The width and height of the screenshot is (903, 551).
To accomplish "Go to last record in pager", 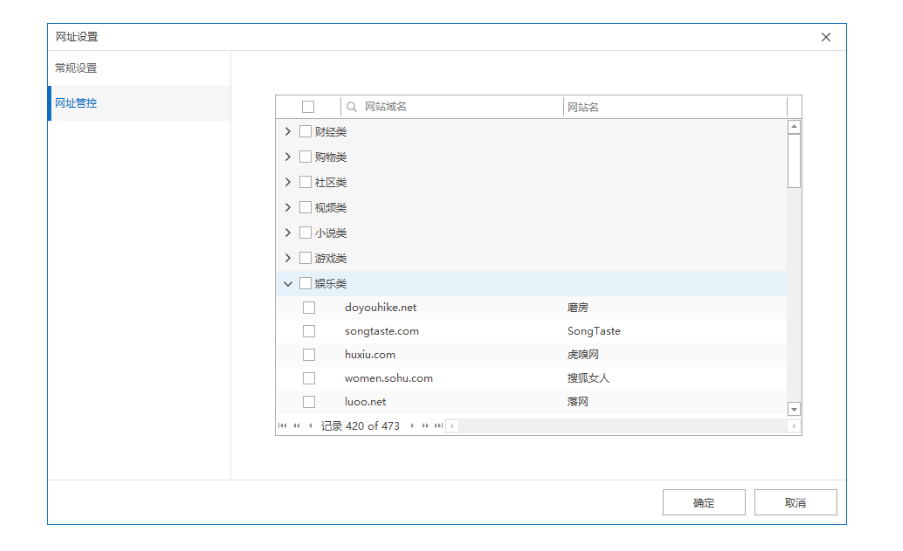I will pos(438,426).
